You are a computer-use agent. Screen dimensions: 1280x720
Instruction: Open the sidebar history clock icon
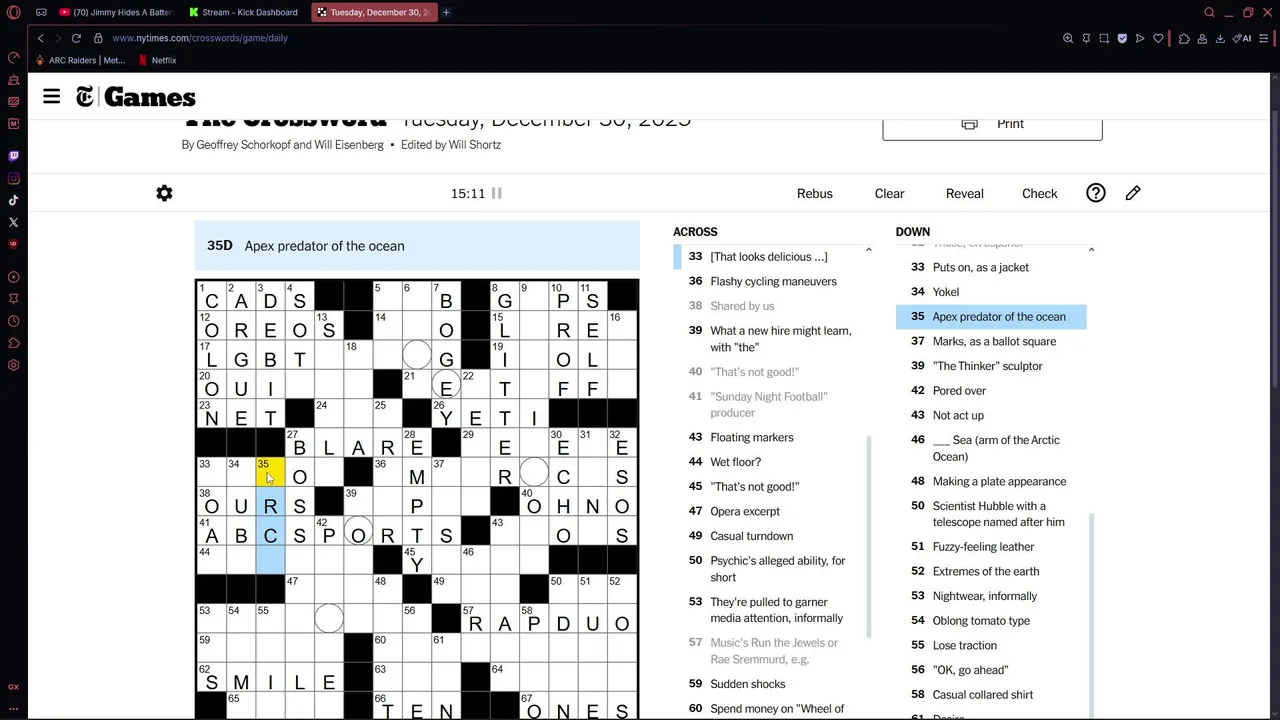point(13,321)
